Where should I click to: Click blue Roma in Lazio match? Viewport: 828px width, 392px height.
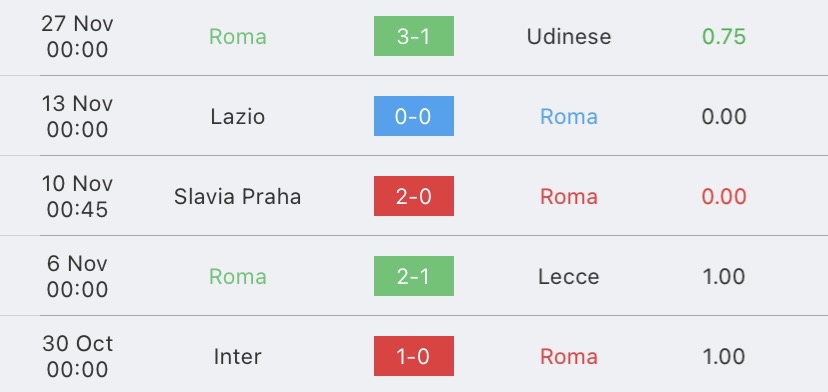tap(569, 117)
